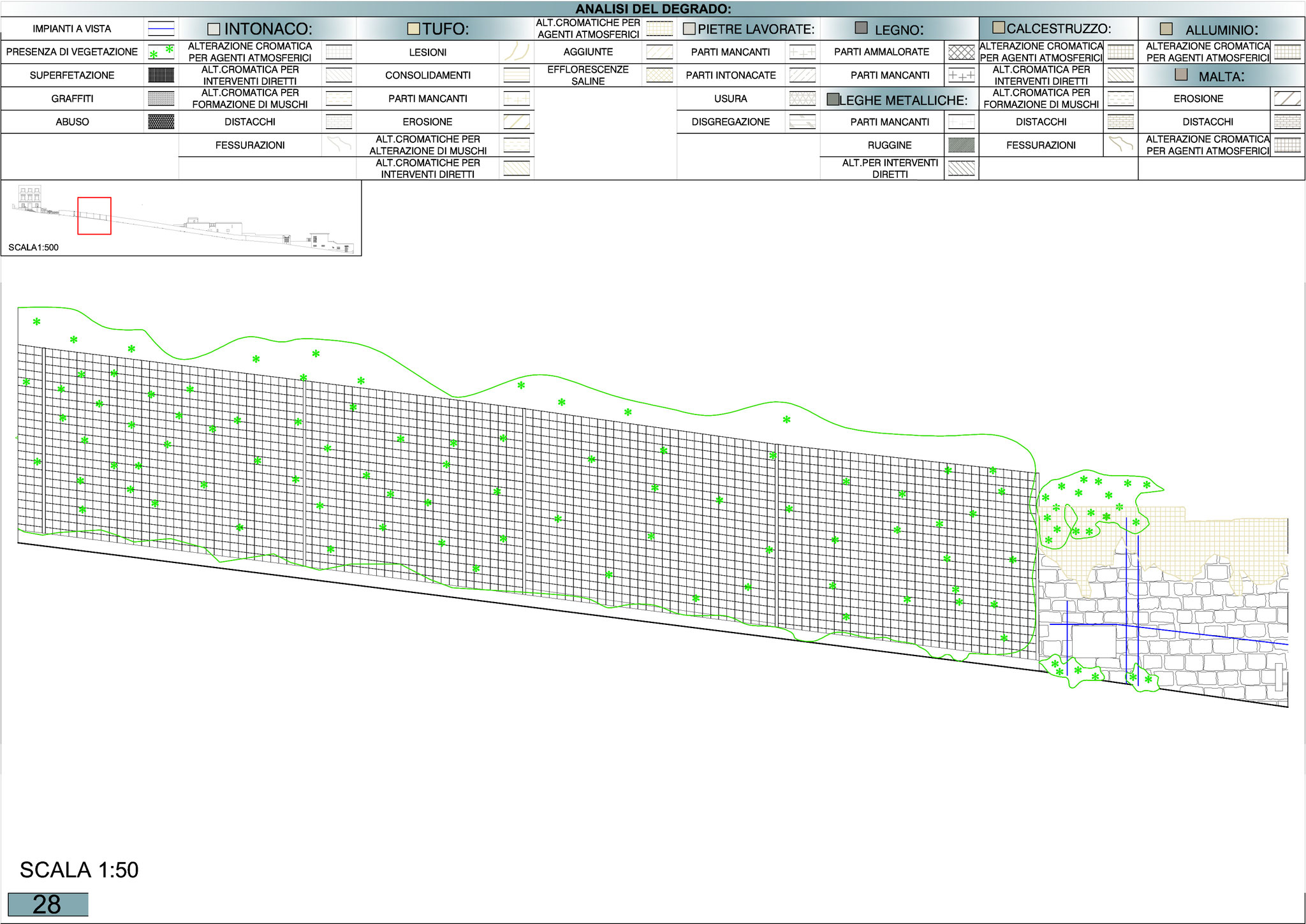Click the blue lines symbol for Impianti a vista
This screenshot has width=1306, height=924.
(161, 29)
